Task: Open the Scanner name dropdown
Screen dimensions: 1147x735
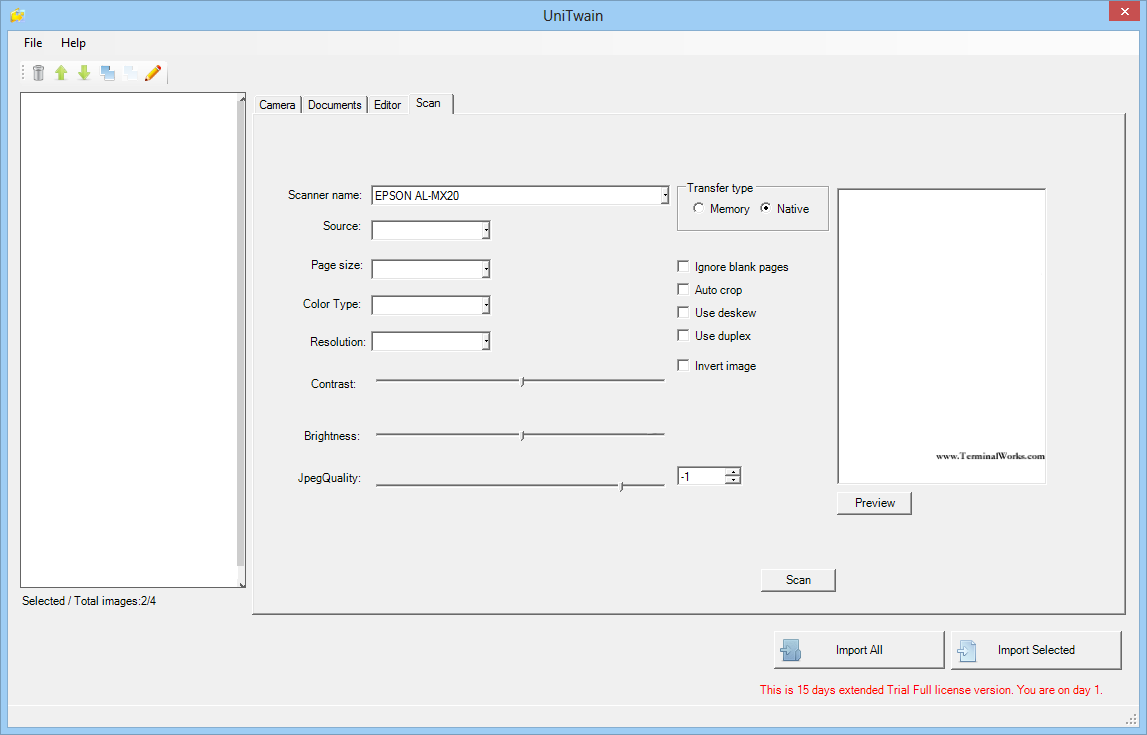Action: (x=664, y=195)
